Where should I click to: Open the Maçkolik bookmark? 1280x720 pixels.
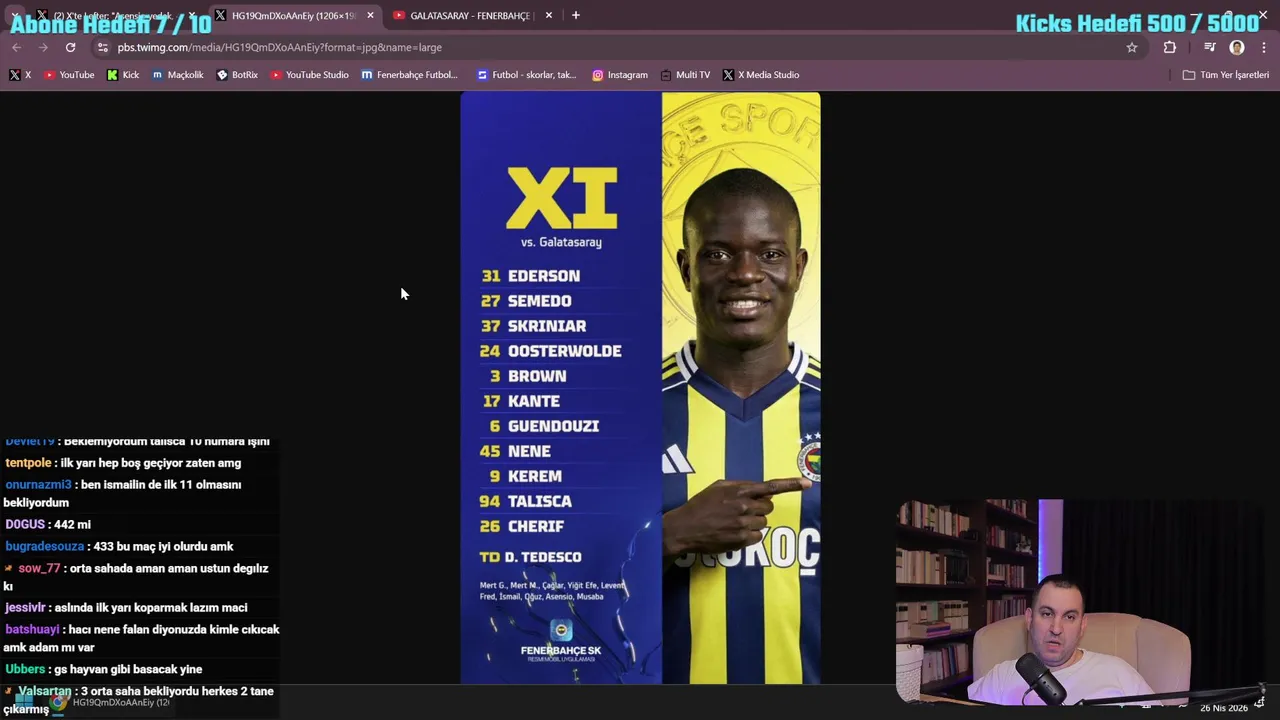pos(177,75)
